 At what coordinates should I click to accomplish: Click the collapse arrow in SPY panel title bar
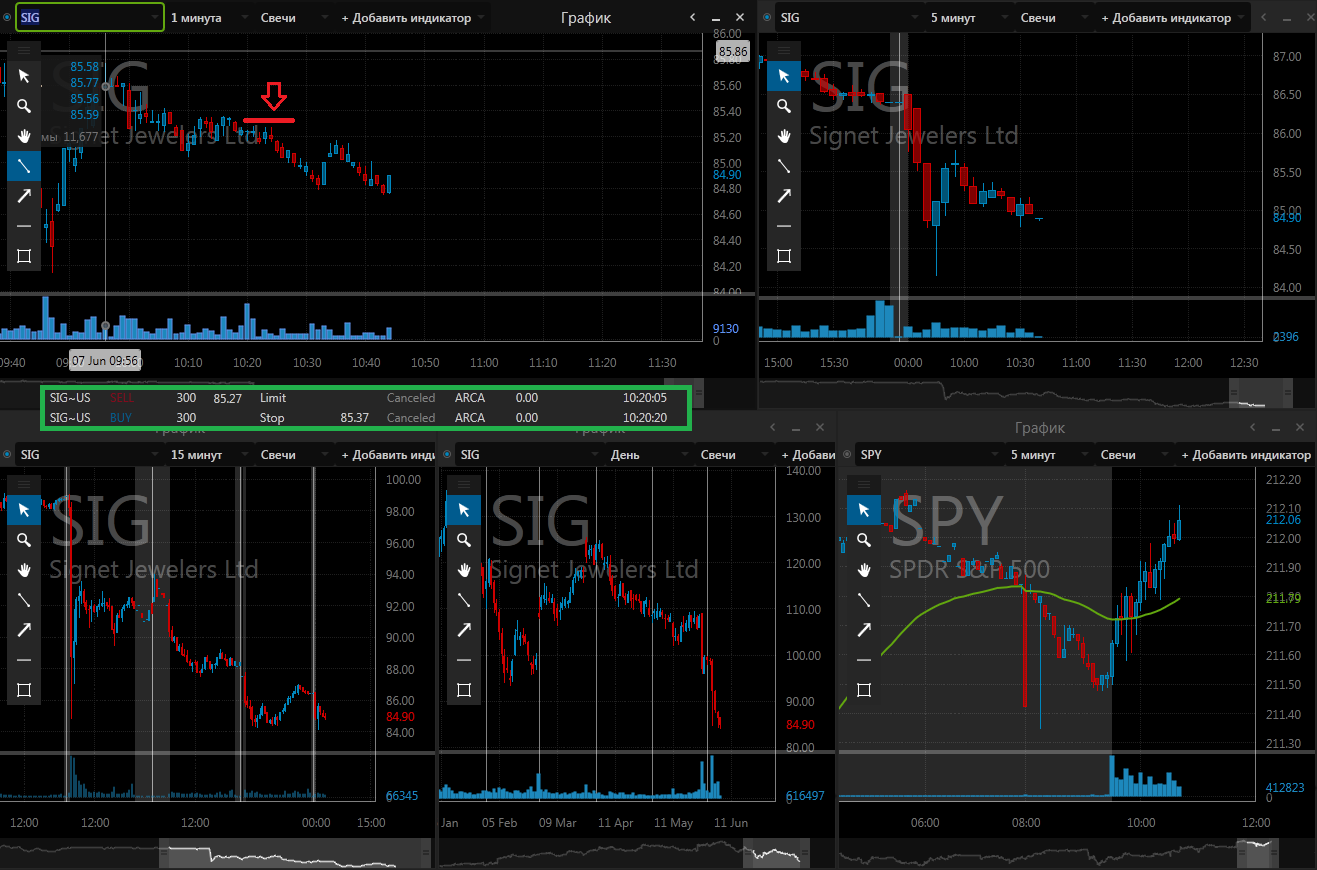coord(1253,428)
